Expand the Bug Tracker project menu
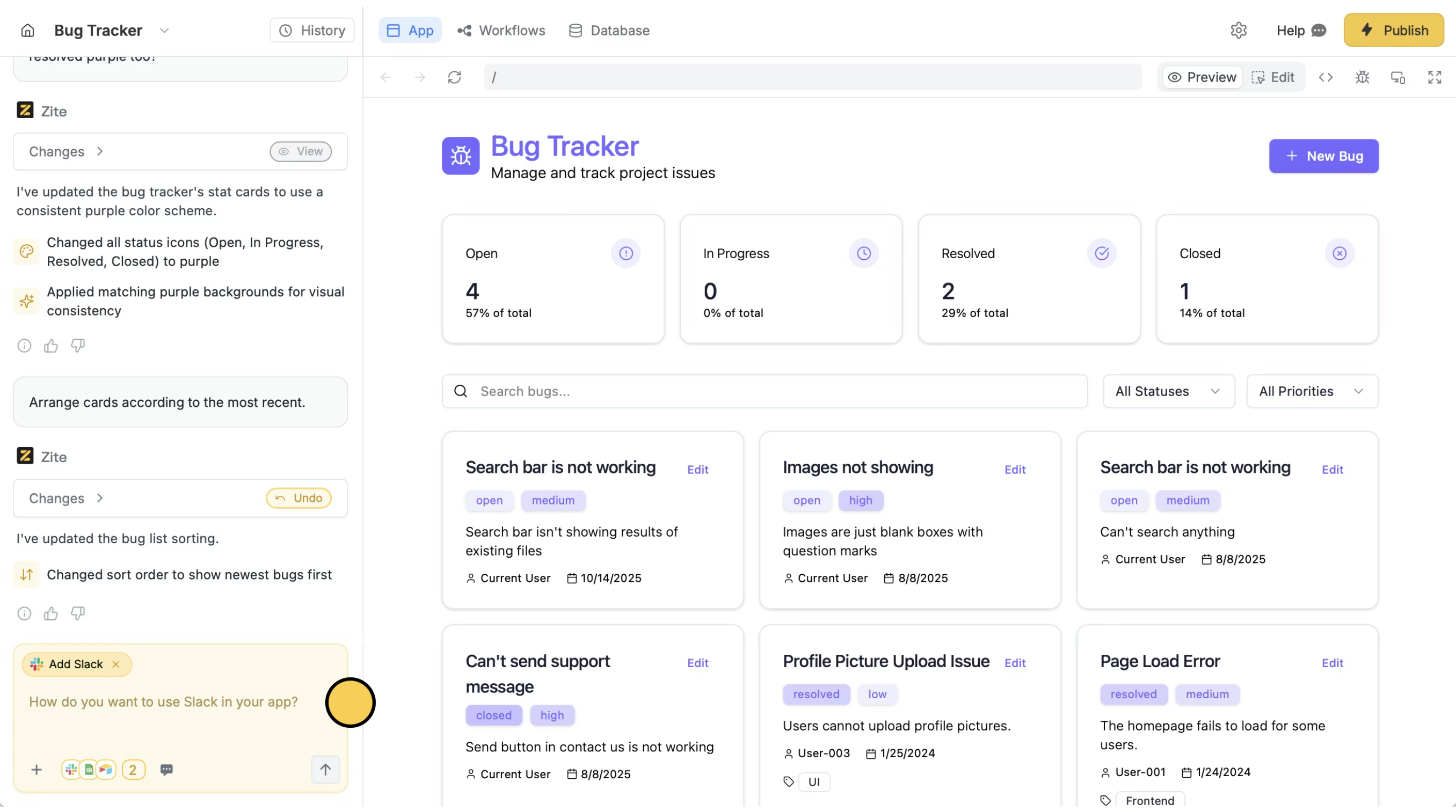This screenshot has width=1456, height=812. click(164, 31)
